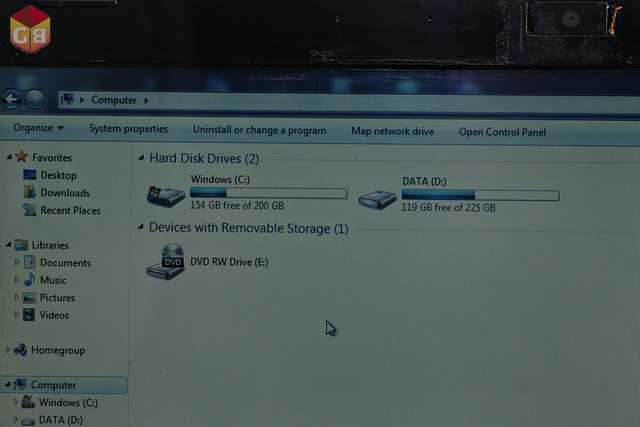Expand the Pictures library
Viewport: 640px width, 427px height.
pos(17,297)
